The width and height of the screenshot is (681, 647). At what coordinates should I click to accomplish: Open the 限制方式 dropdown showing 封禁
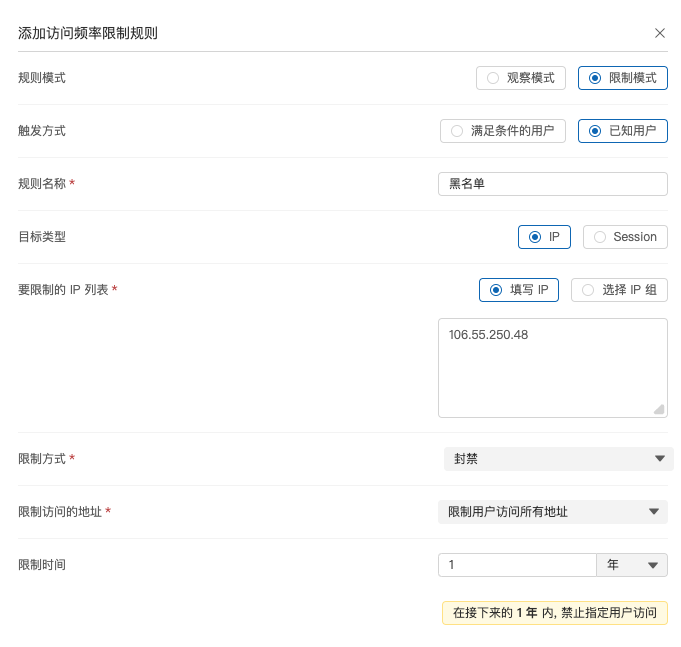click(558, 459)
